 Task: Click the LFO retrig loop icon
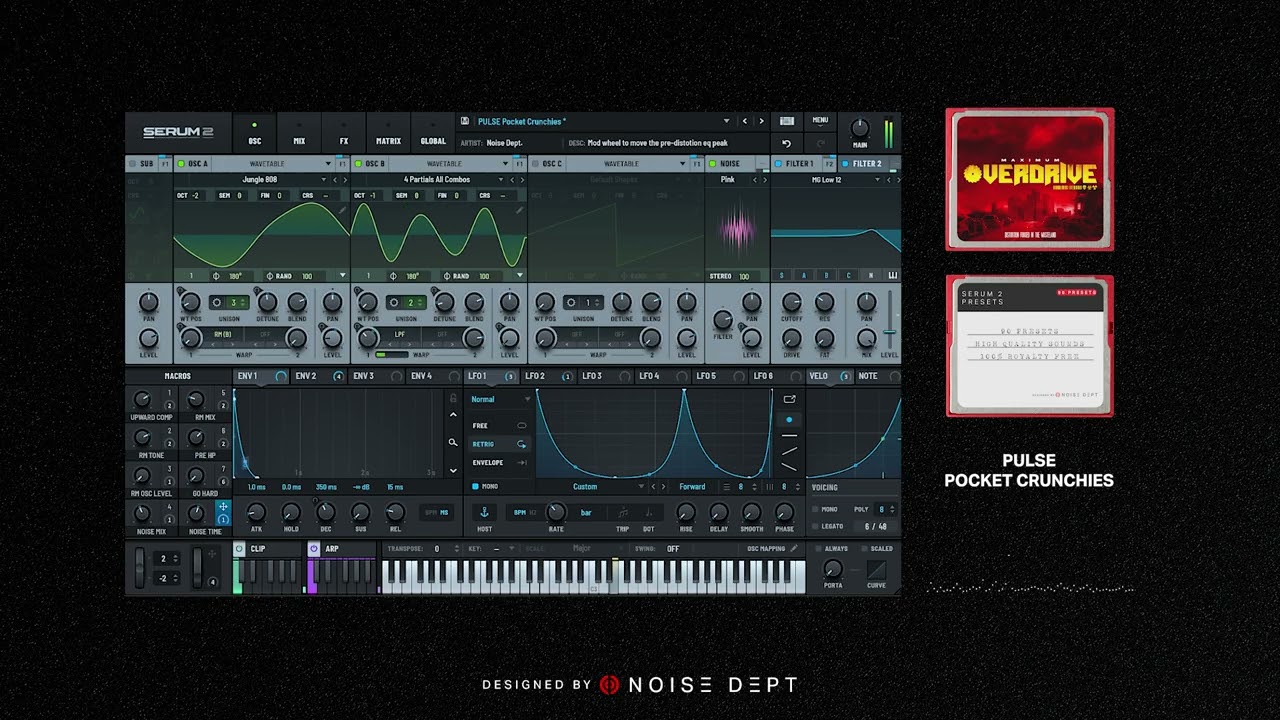(x=521, y=444)
